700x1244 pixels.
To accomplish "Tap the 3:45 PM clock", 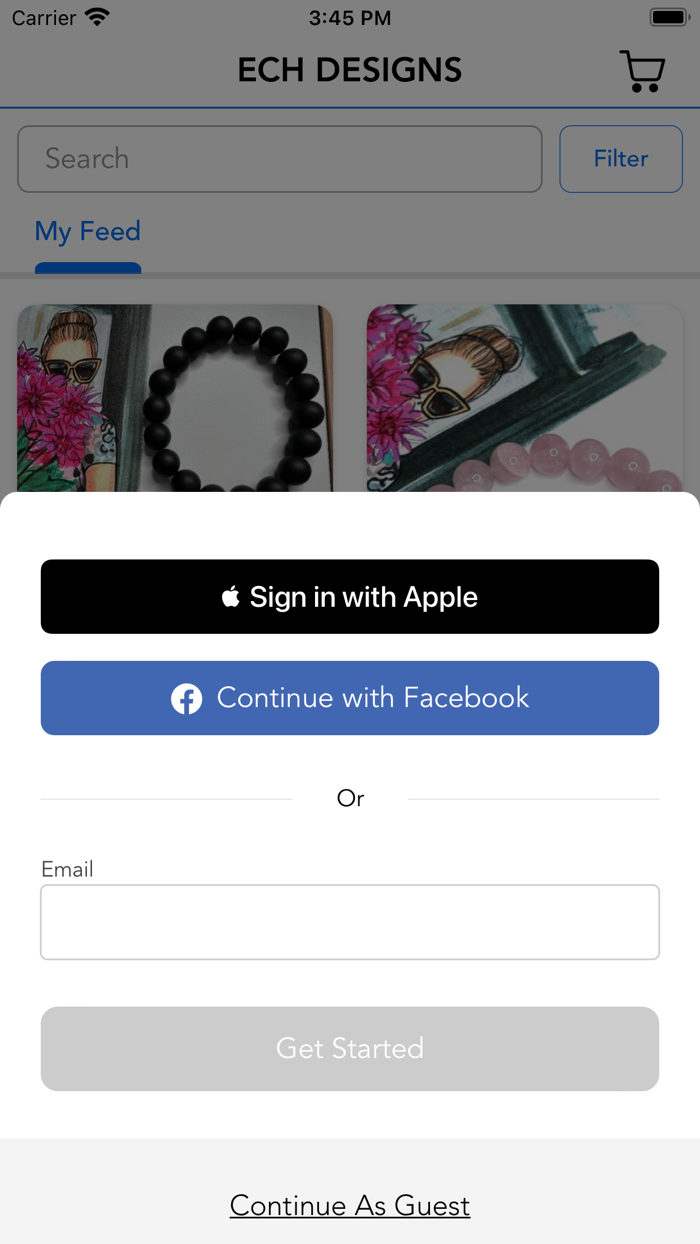I will [350, 18].
